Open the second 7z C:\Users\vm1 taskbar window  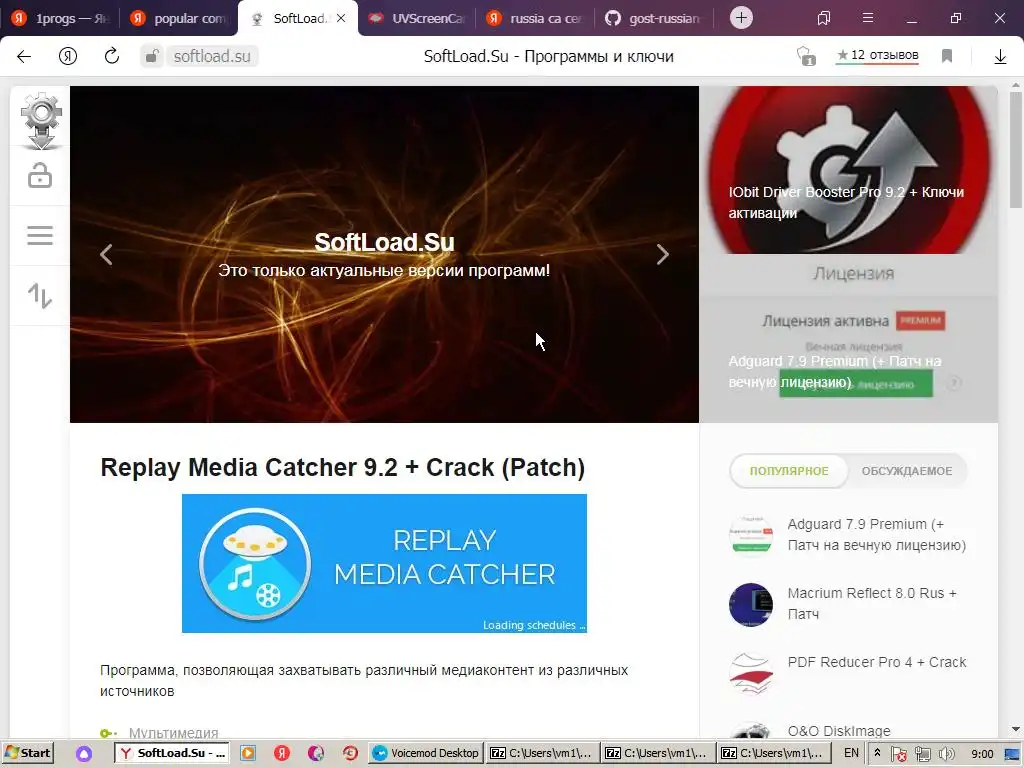pos(658,753)
